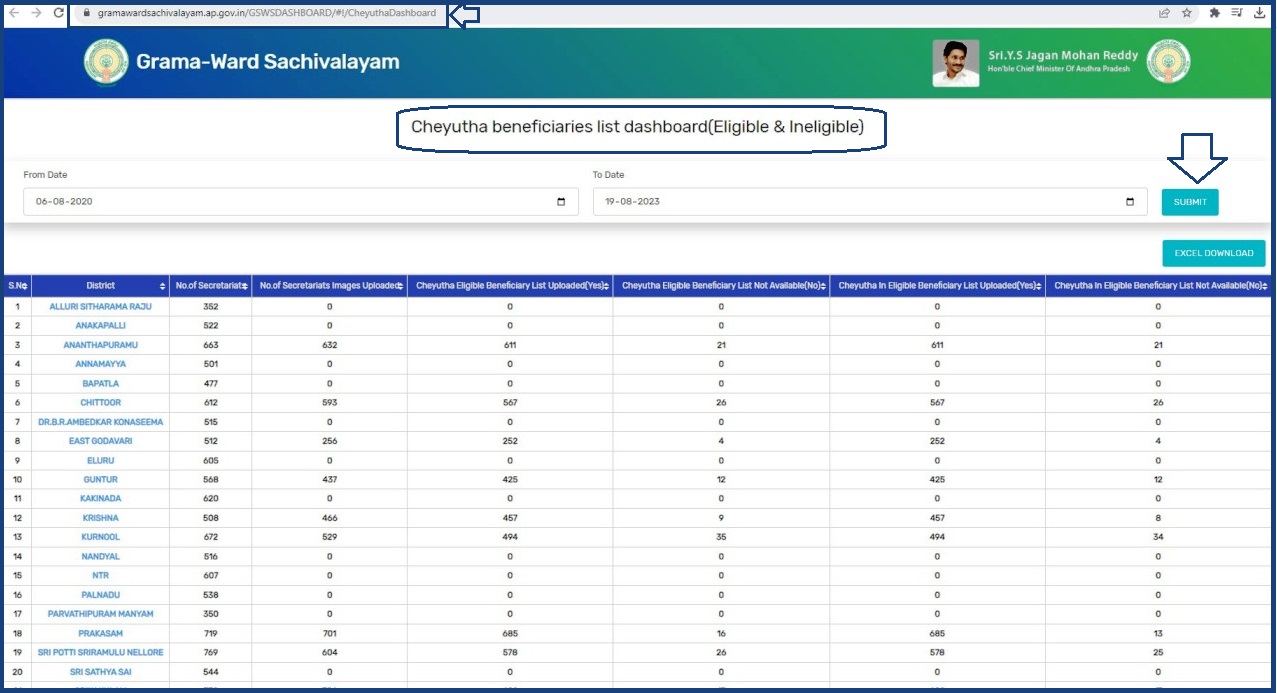Viewport: 1277px width, 693px height.
Task: Bookmark this page using the star icon
Action: point(1187,13)
